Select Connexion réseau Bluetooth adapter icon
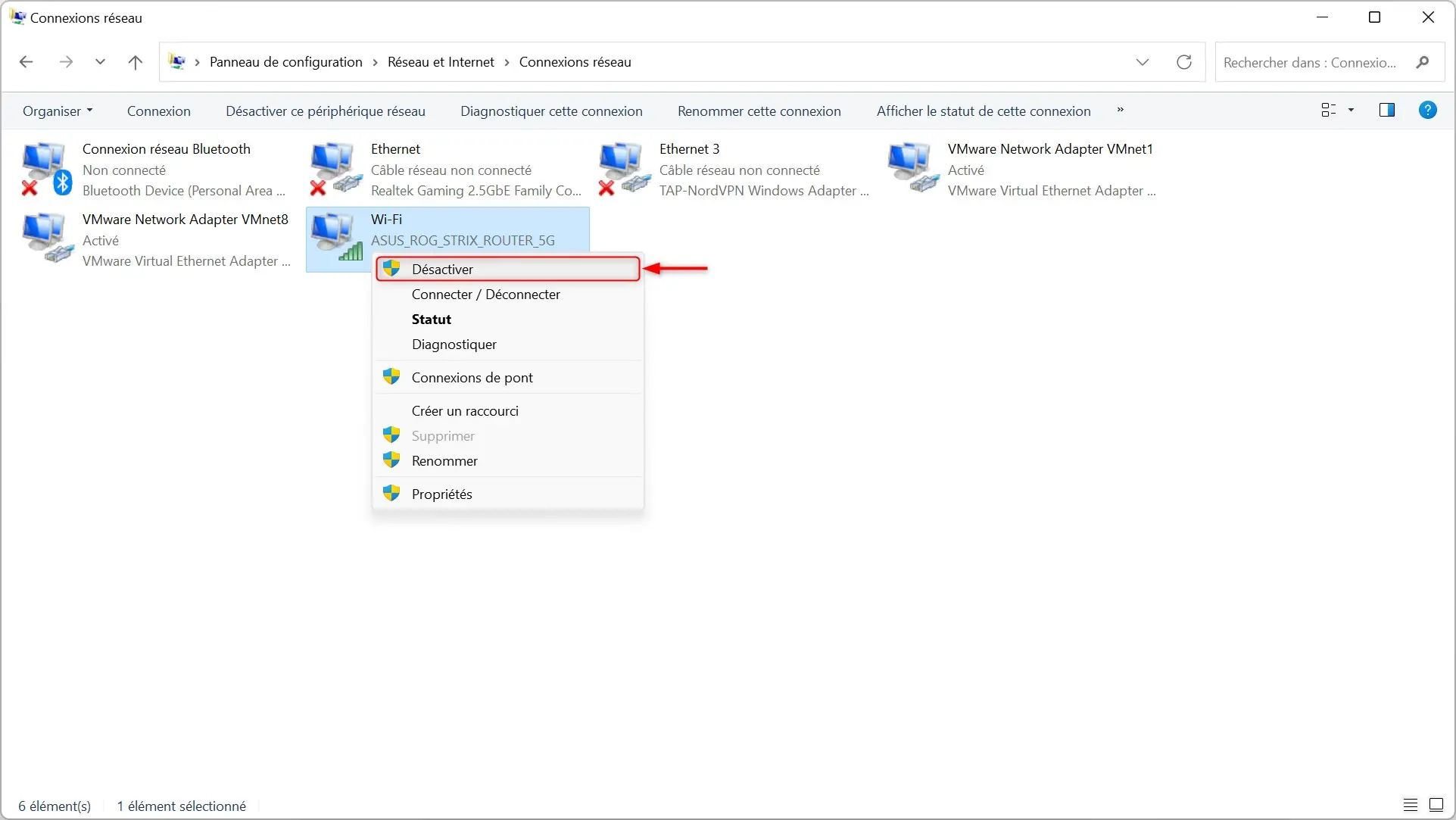 pos(45,169)
